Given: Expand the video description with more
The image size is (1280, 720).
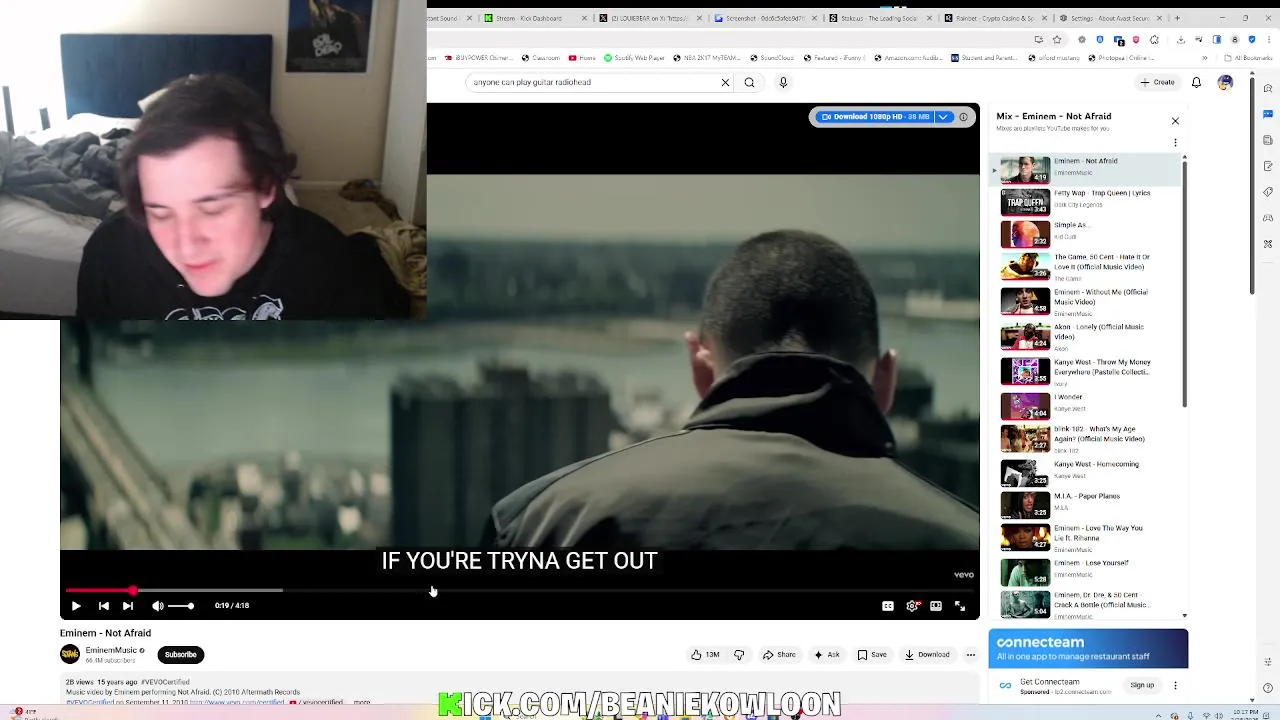Looking at the screenshot, I should pos(362,702).
